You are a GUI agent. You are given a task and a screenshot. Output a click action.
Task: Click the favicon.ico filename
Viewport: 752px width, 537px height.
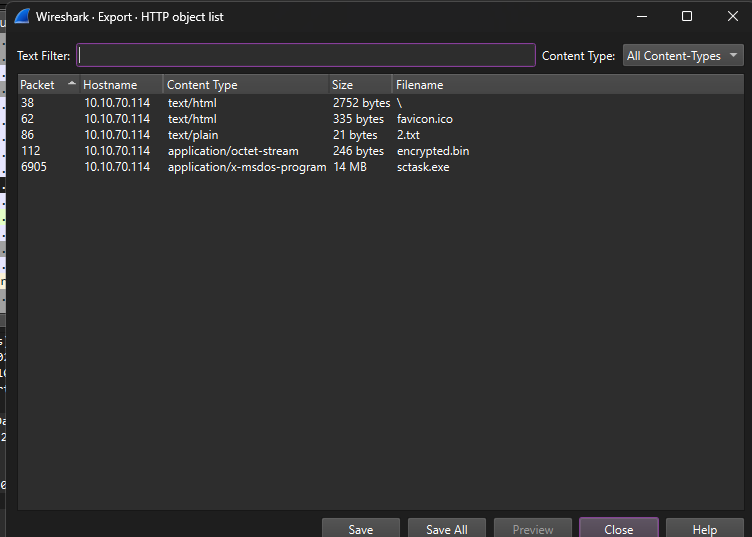(424, 119)
